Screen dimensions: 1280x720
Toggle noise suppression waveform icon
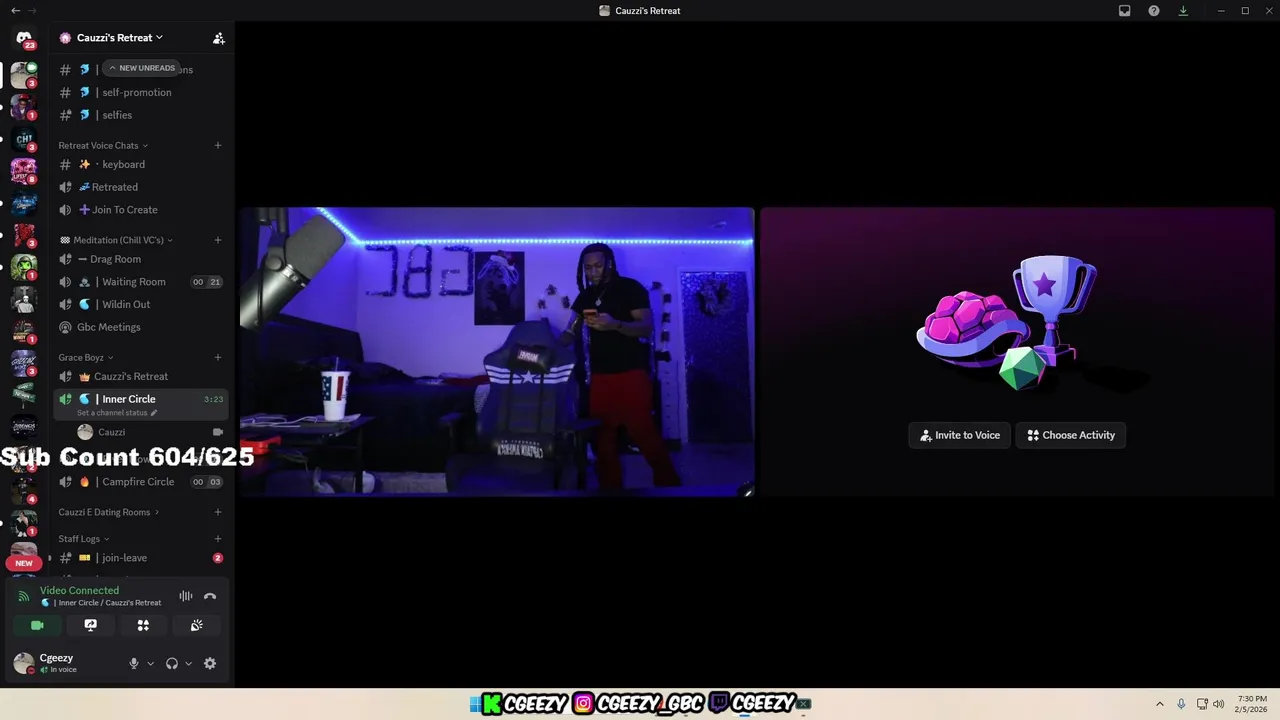coord(186,596)
